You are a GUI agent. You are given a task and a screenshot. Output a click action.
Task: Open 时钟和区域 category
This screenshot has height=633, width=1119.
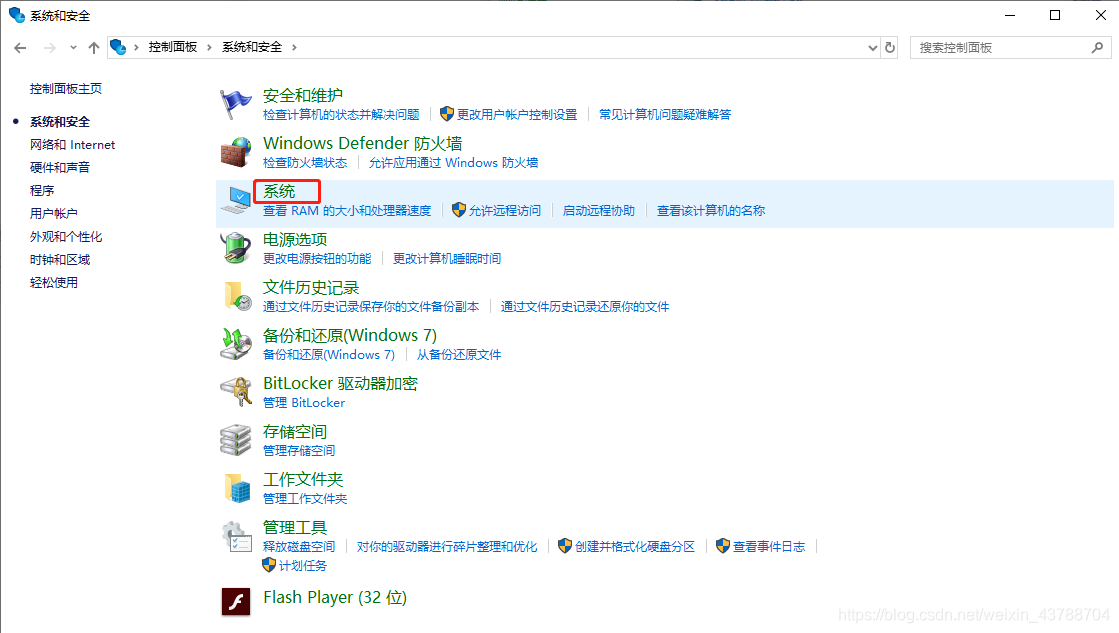60,260
